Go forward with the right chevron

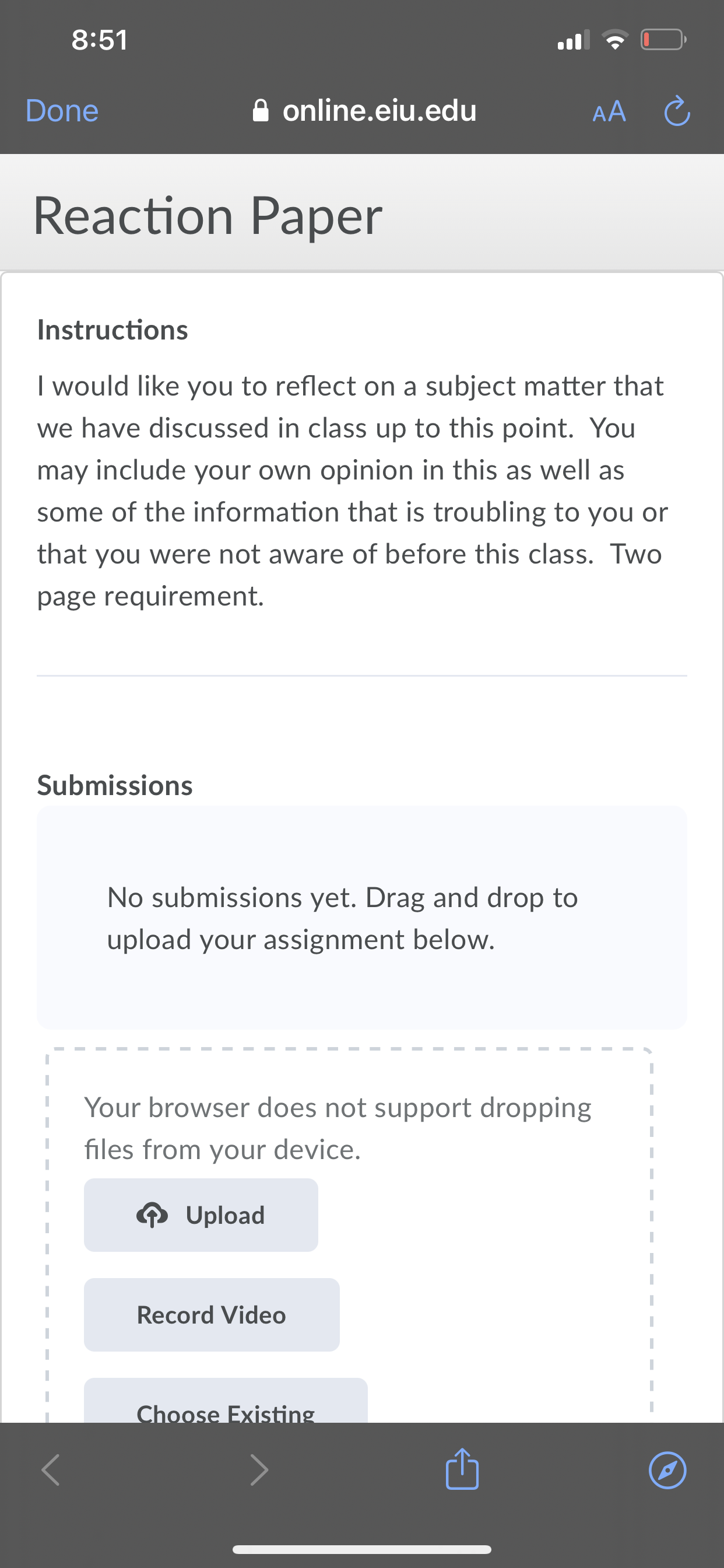tap(259, 1470)
